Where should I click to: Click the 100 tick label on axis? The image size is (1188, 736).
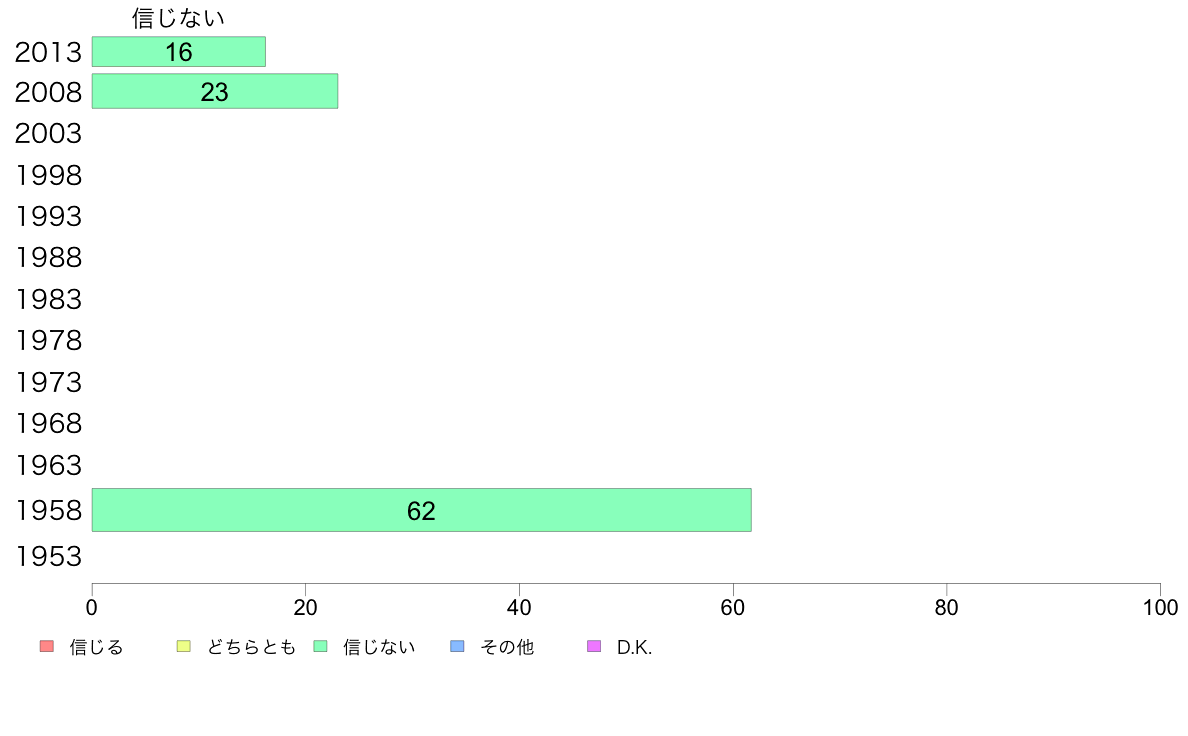(x=1160, y=607)
